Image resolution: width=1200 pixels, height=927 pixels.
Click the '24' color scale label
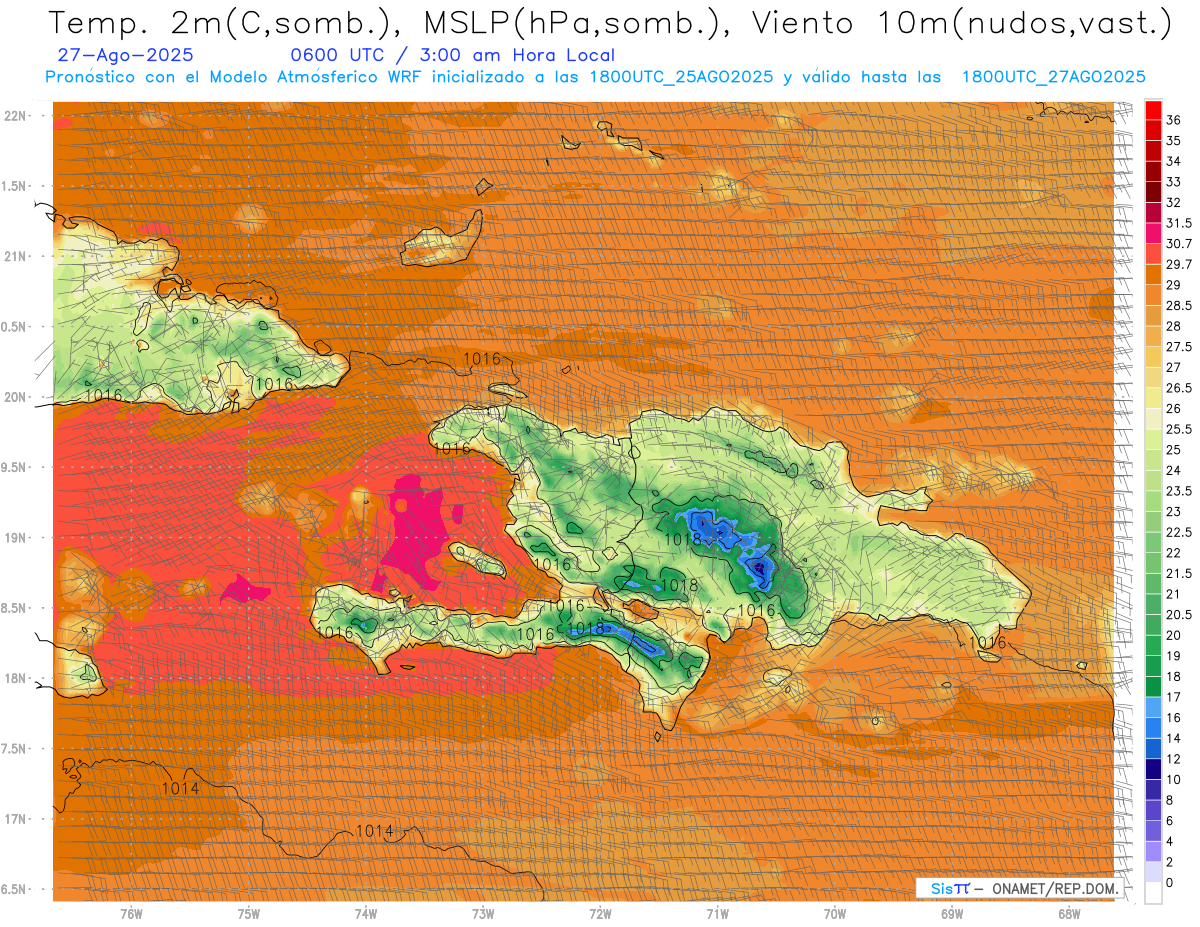[1174, 470]
